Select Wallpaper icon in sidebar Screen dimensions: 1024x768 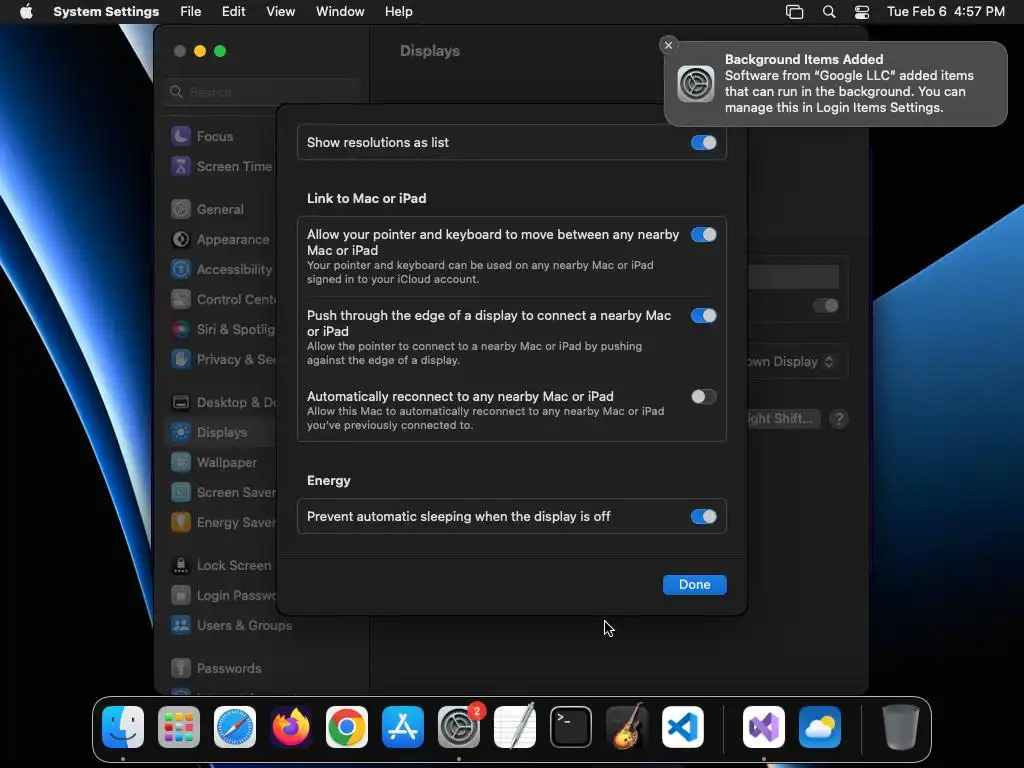pos(181,462)
